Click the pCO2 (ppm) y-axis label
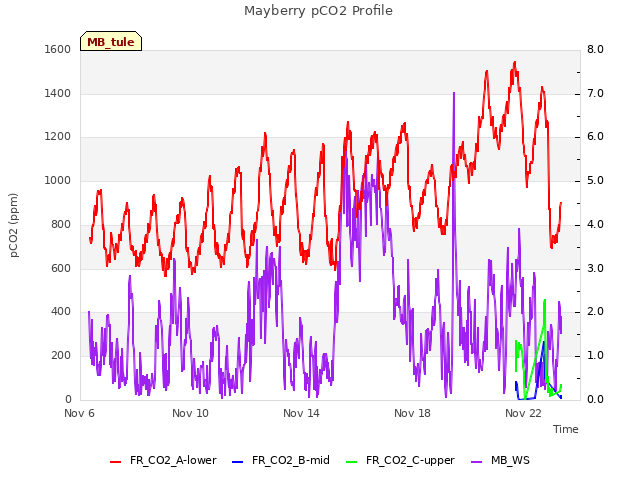 coord(14,225)
